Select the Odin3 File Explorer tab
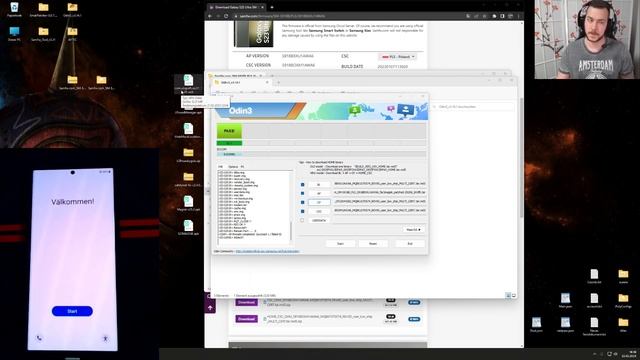The width and height of the screenshot is (640, 360). [242, 82]
